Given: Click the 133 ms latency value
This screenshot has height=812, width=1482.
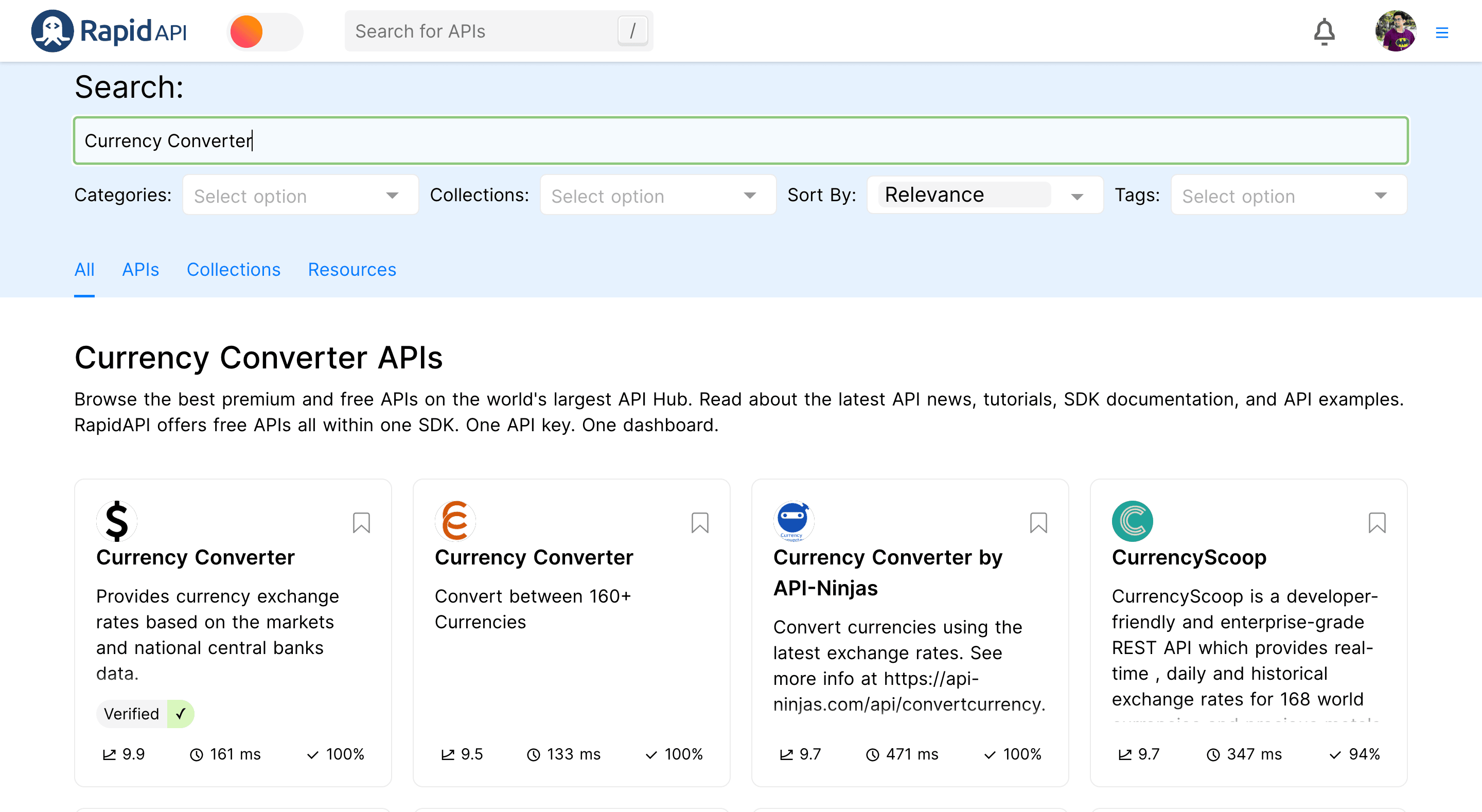Looking at the screenshot, I should point(564,754).
